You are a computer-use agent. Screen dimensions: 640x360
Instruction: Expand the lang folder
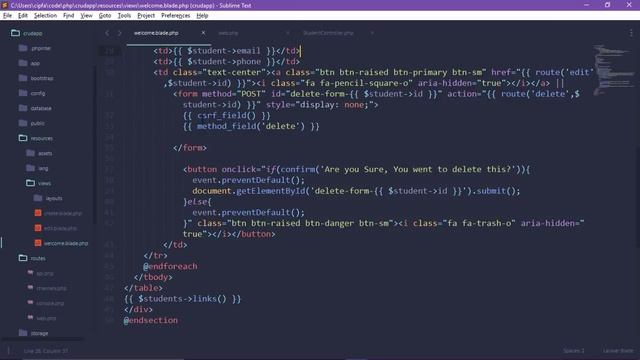pyautogui.click(x=43, y=169)
